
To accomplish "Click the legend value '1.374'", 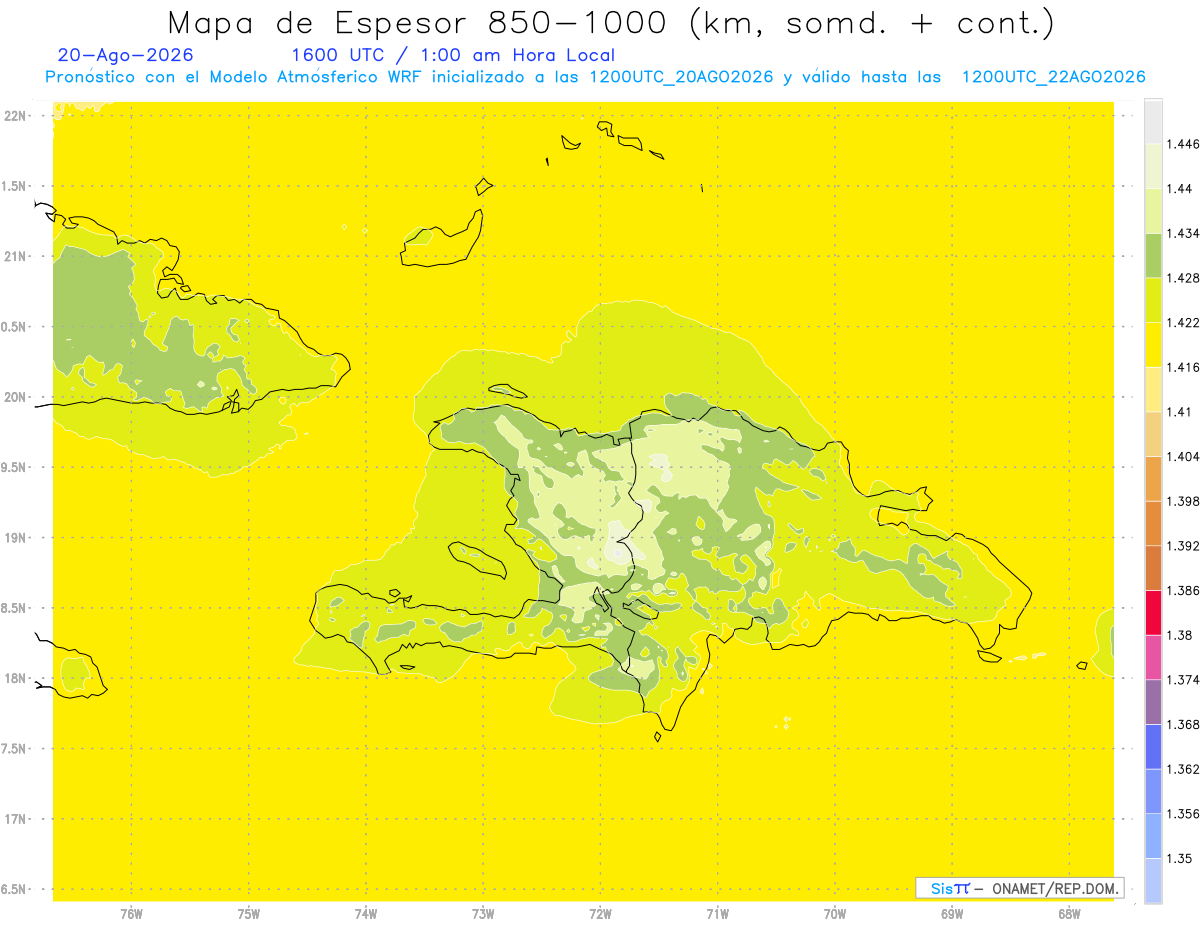I will point(1184,680).
